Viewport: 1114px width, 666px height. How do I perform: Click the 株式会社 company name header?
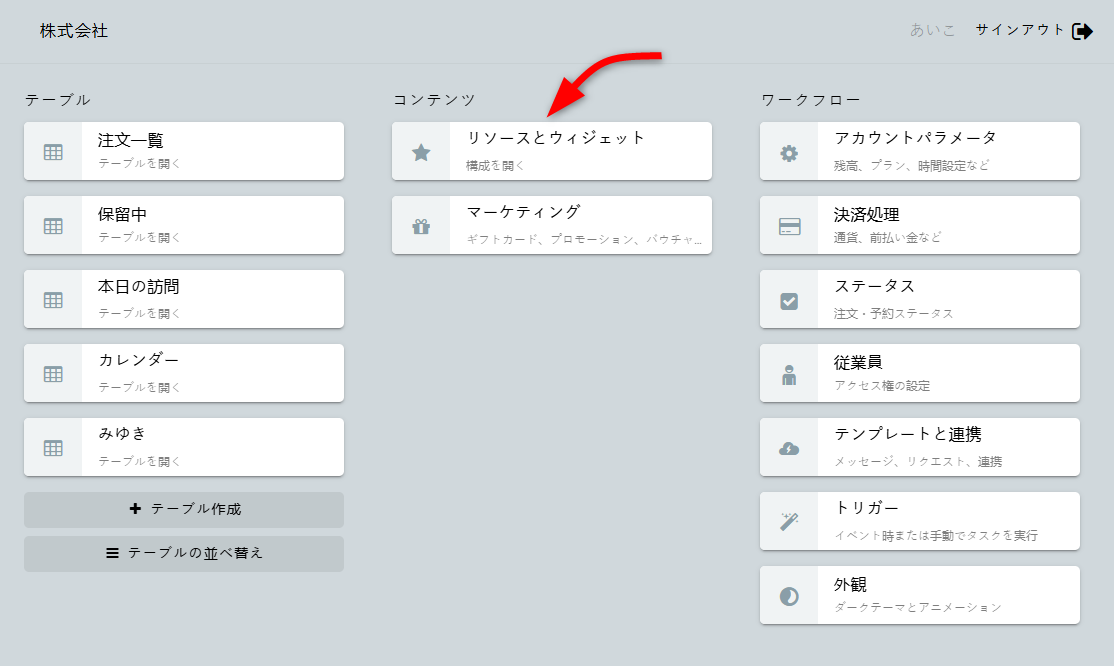click(74, 31)
